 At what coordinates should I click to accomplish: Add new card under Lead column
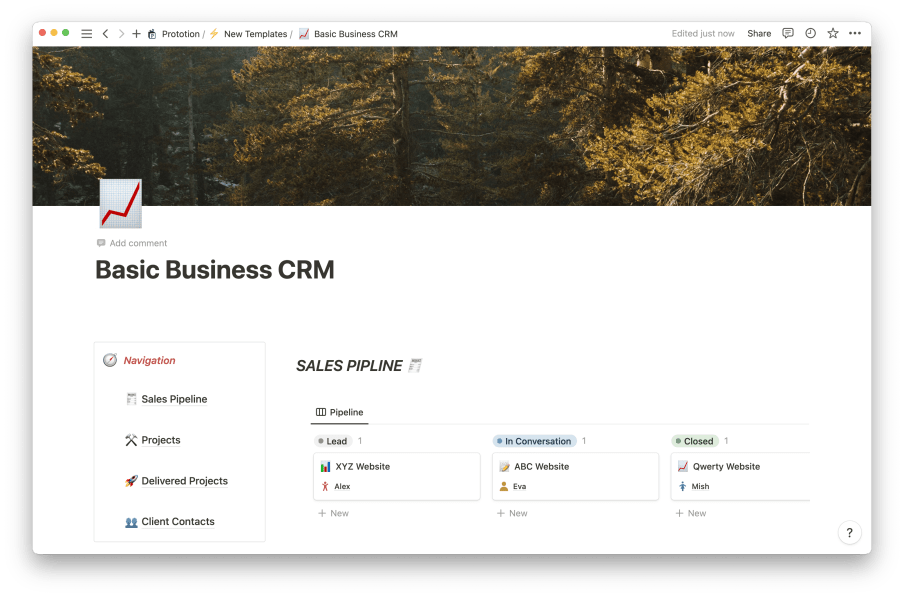(x=334, y=513)
